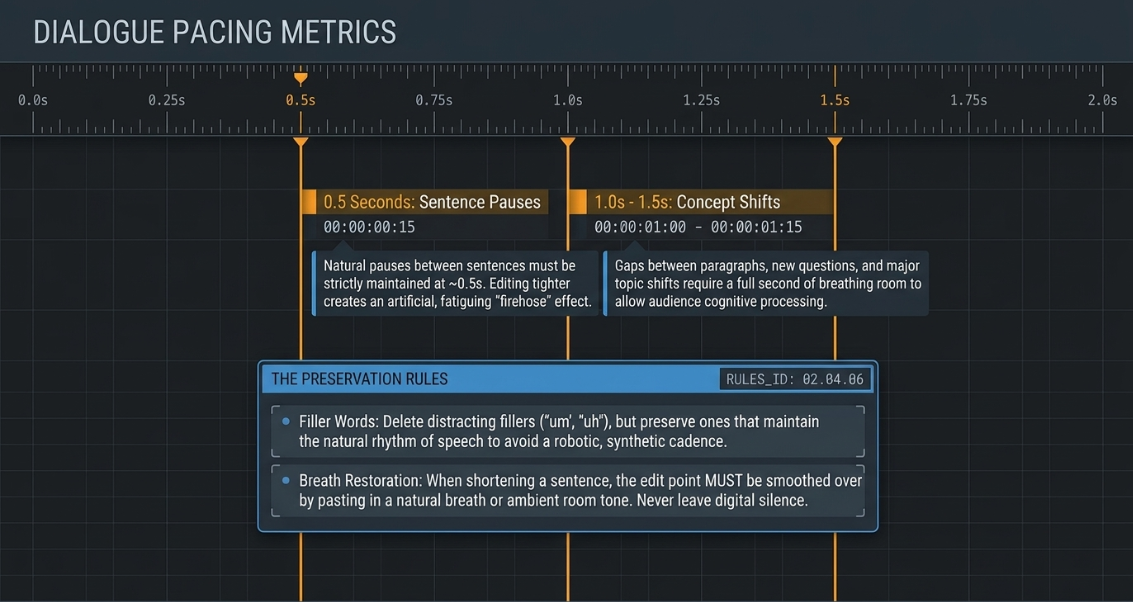Click the RULES_ID: 02.04.06 field
Viewport: 1133px width, 602px height.
coord(795,379)
